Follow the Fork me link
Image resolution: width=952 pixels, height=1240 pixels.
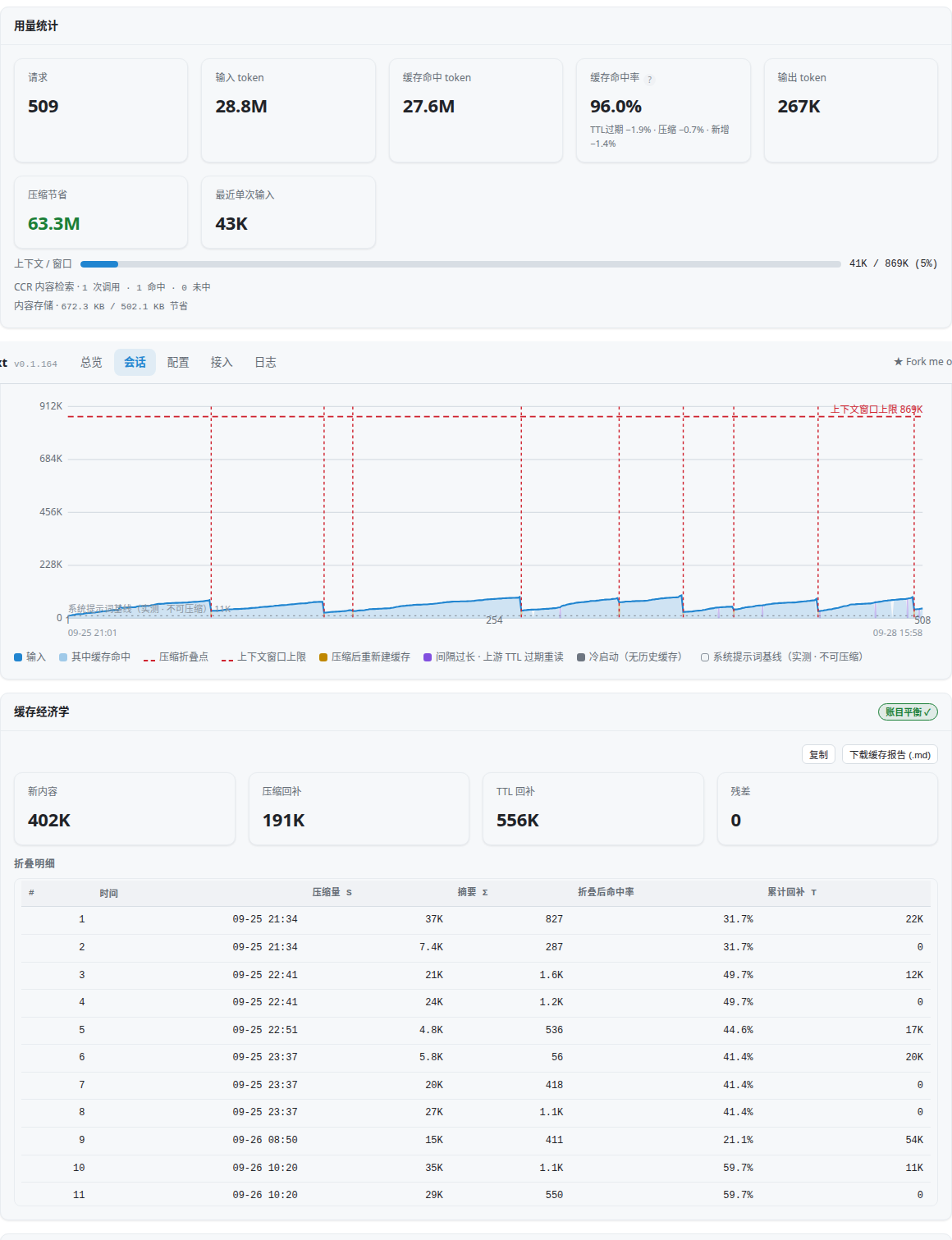coord(922,362)
